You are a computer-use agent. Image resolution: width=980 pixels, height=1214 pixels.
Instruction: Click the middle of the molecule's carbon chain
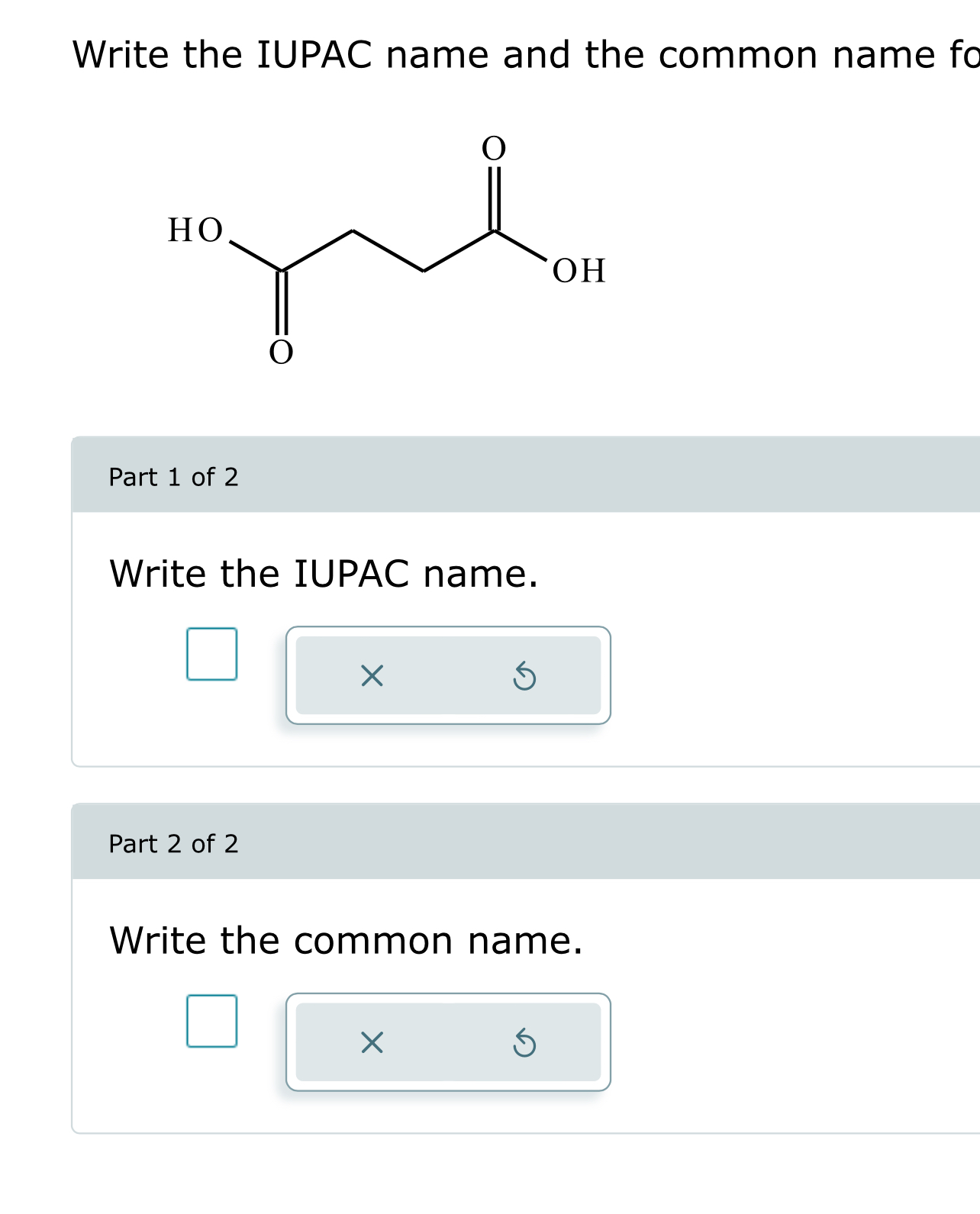[x=388, y=250]
